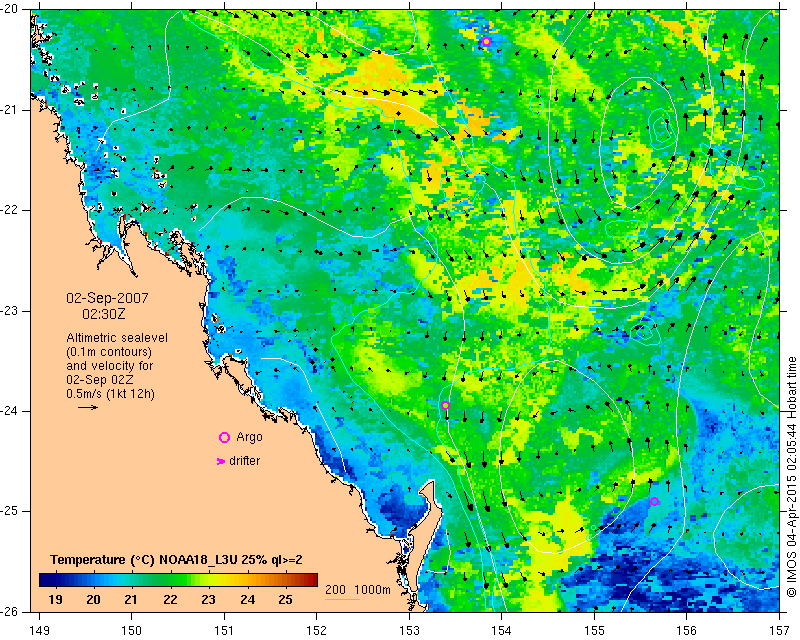Click the '-26' latitude axis label
The width and height of the screenshot is (800, 640).
coord(10,611)
